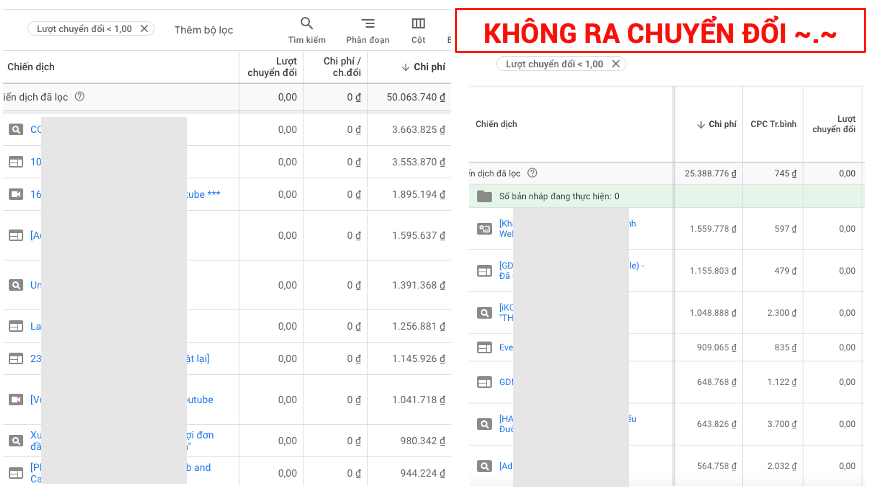Screen dimensions: 870x491
Task: Select the average CPC total 745 đ
Action: pos(785,173)
